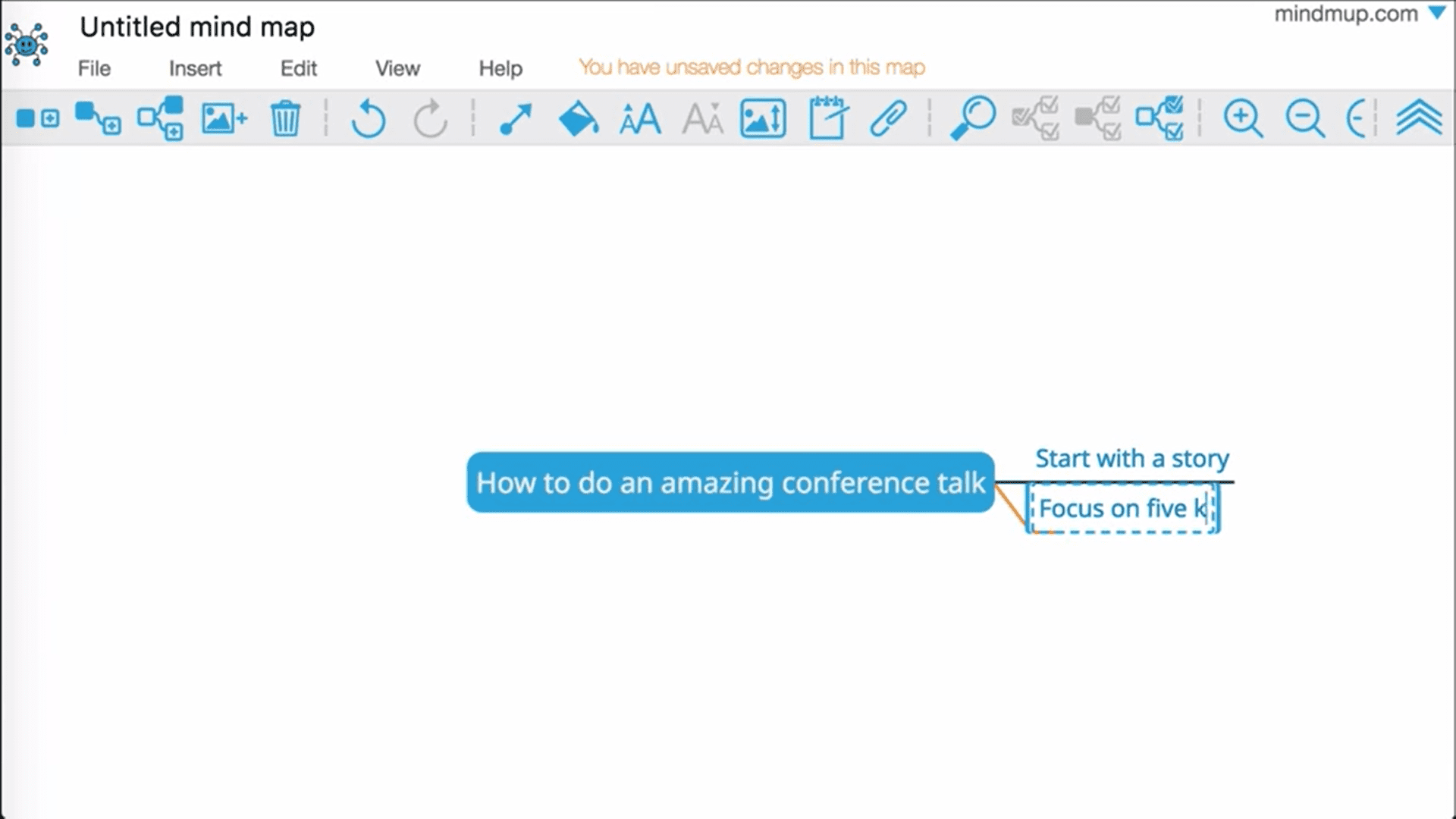Image resolution: width=1456 pixels, height=819 pixels.
Task: Open the Help menu
Action: coord(500,68)
